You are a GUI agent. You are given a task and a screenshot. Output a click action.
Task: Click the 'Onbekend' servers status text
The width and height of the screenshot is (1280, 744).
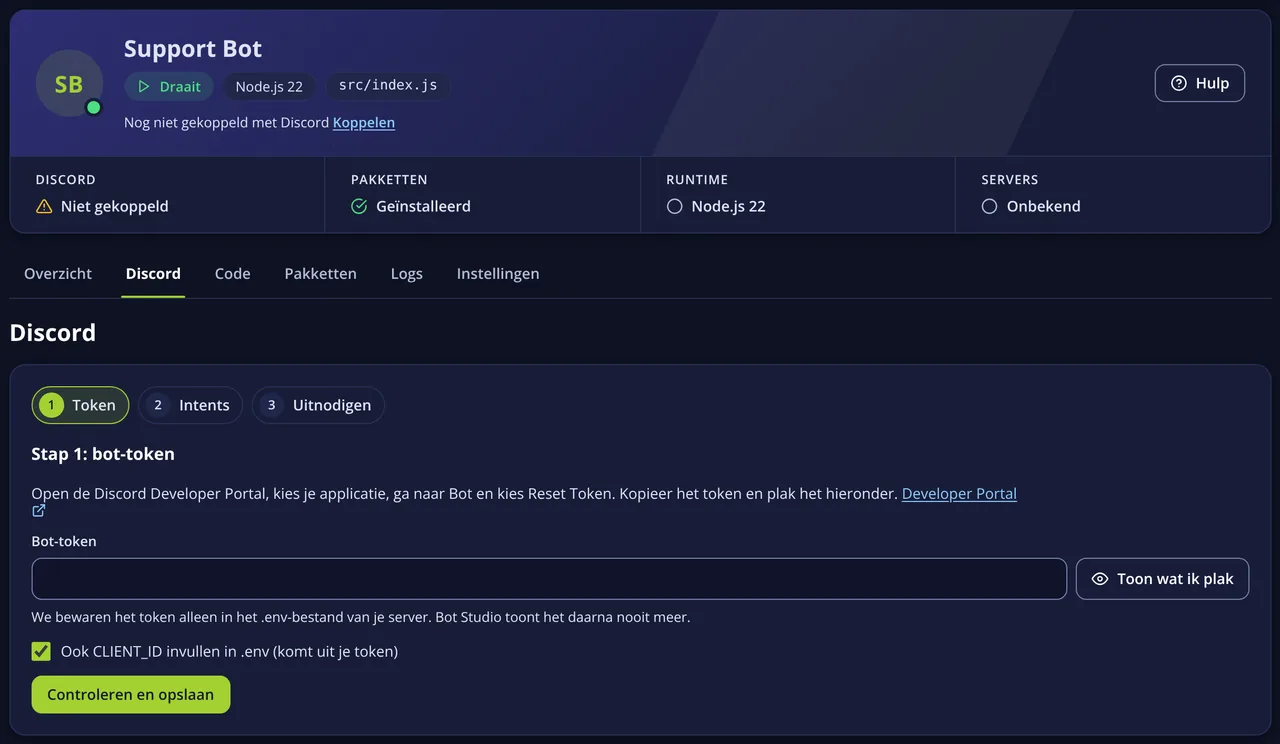click(x=1044, y=207)
